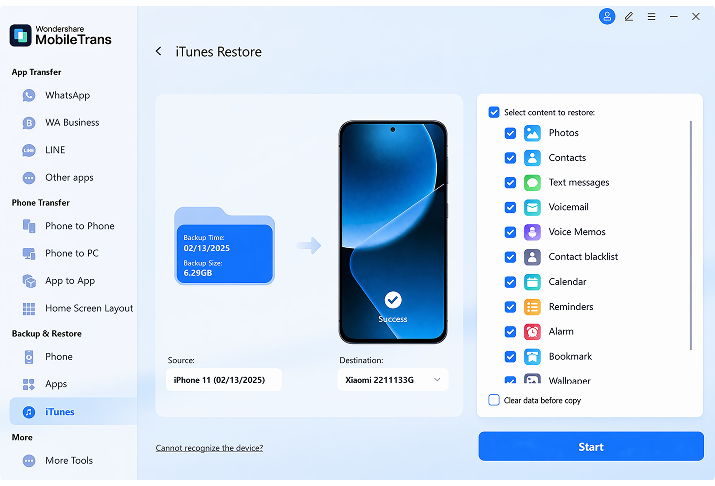Enable Clear data before copy

coord(494,400)
